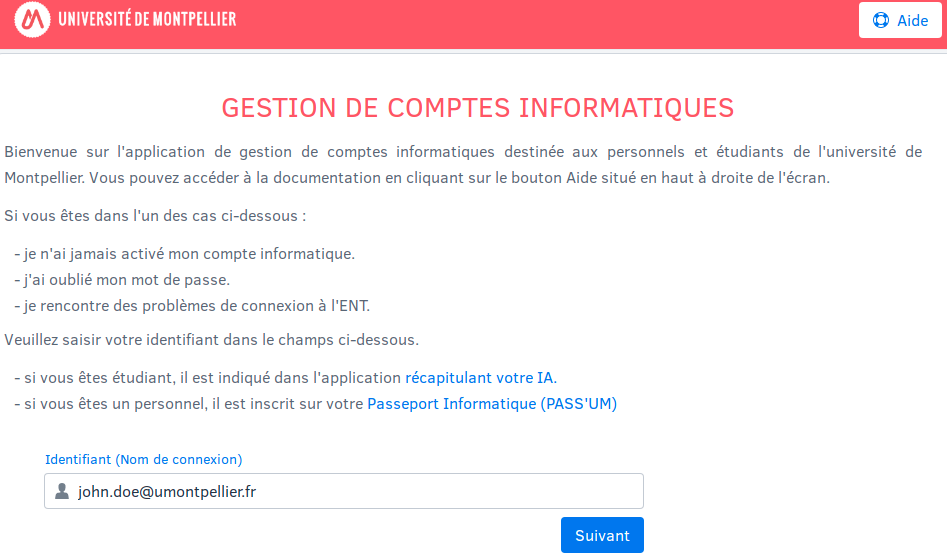This screenshot has width=947, height=559.
Task: Click the "si vous êtes un personnel" text
Action: 190,404
